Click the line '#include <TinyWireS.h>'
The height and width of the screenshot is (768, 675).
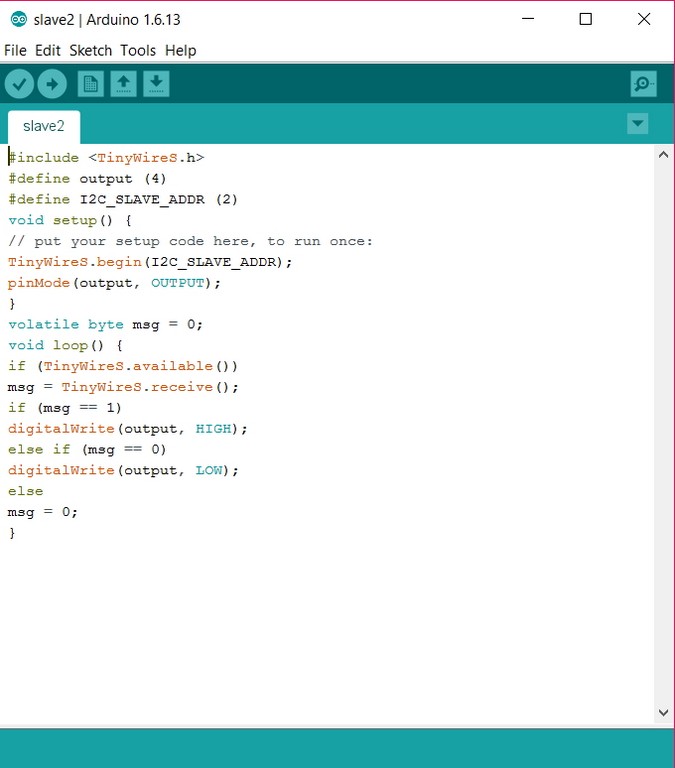[106, 158]
